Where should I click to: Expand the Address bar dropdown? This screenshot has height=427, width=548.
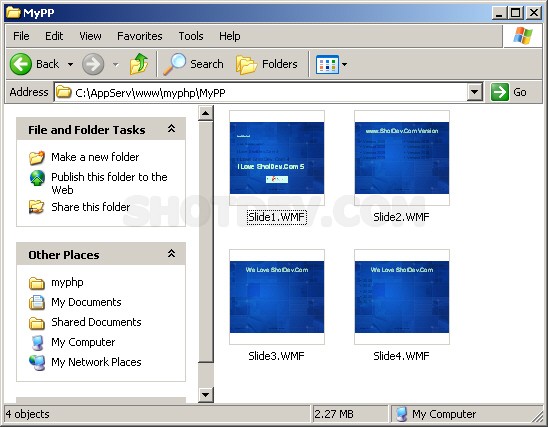point(474,92)
